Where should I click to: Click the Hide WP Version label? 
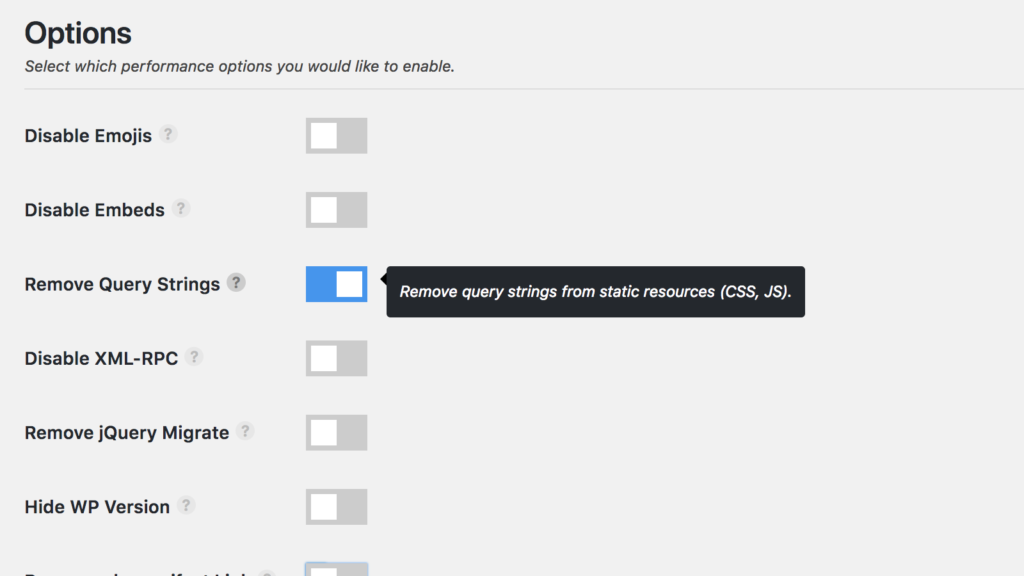coord(97,507)
